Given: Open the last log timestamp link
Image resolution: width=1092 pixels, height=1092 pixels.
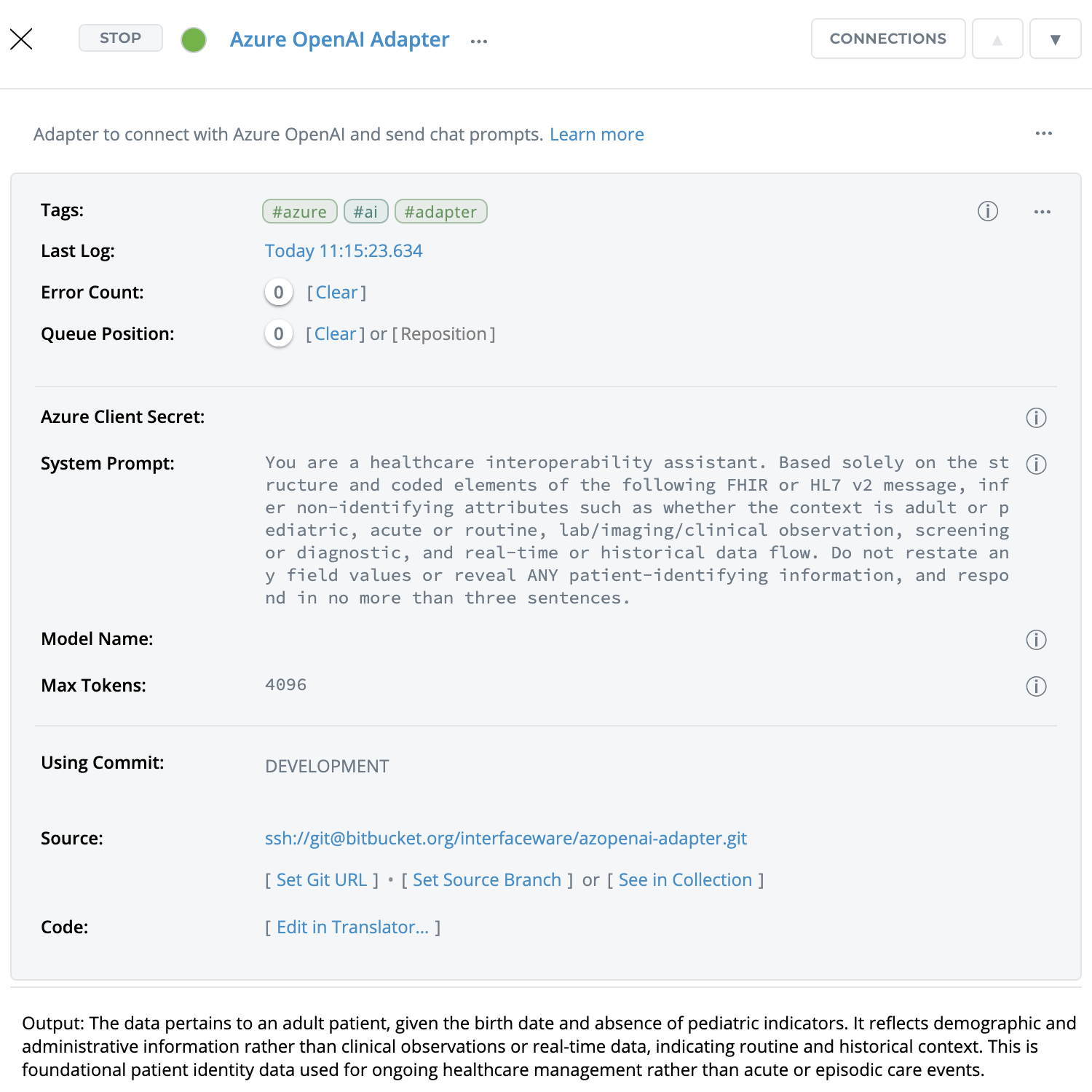Looking at the screenshot, I should point(344,251).
